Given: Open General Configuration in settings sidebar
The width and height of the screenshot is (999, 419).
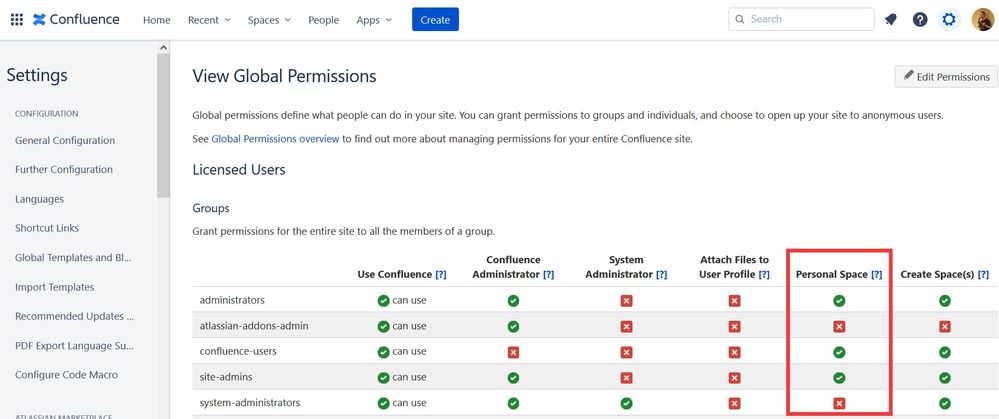Looking at the screenshot, I should pyautogui.click(x=65, y=141).
